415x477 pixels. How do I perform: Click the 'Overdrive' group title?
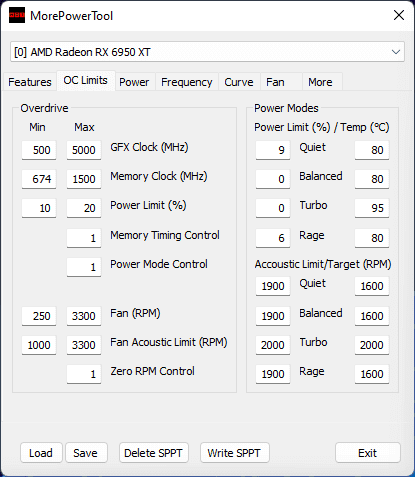(44, 108)
